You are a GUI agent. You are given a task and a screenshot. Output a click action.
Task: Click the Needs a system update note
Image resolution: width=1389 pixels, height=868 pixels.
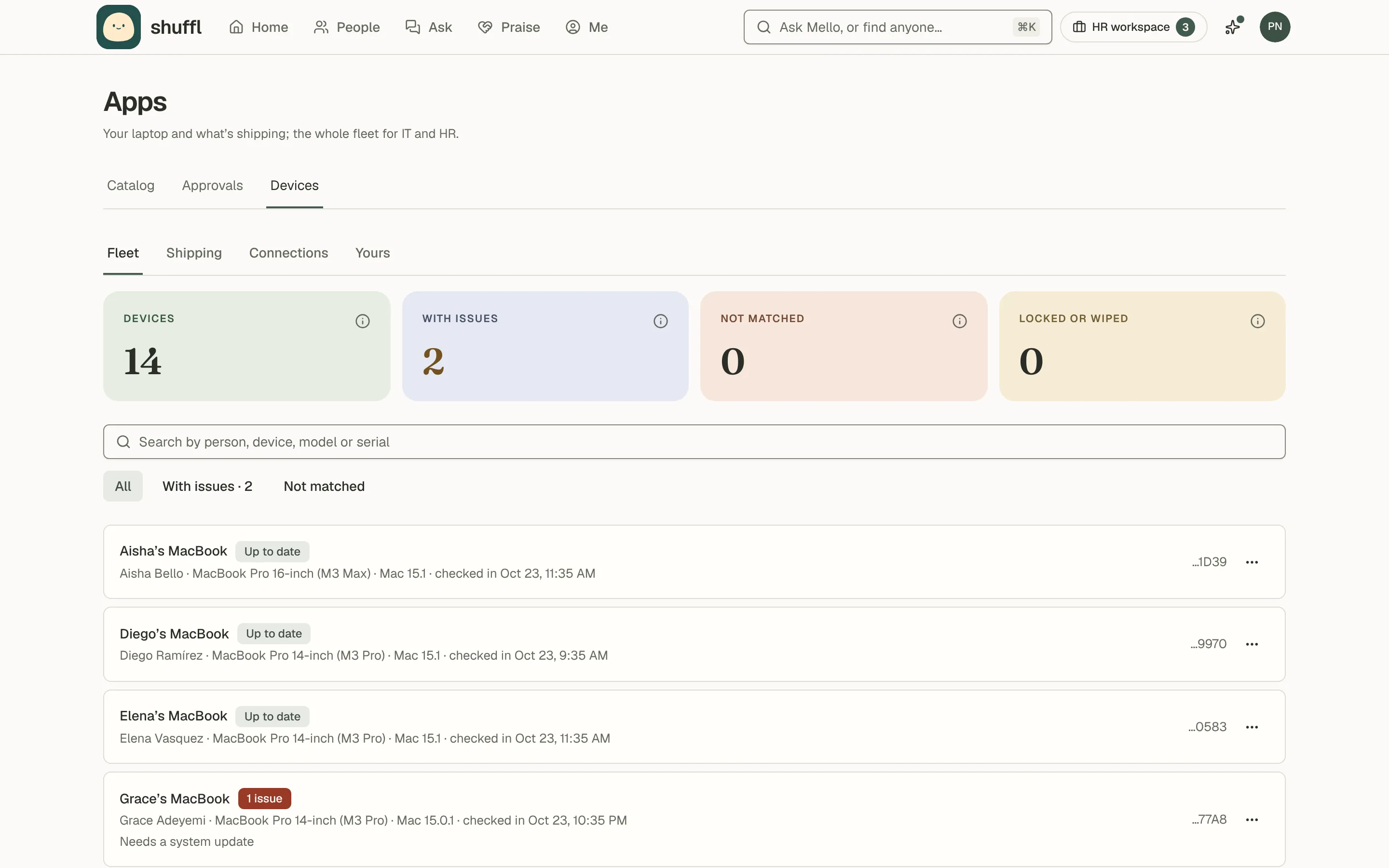187,841
